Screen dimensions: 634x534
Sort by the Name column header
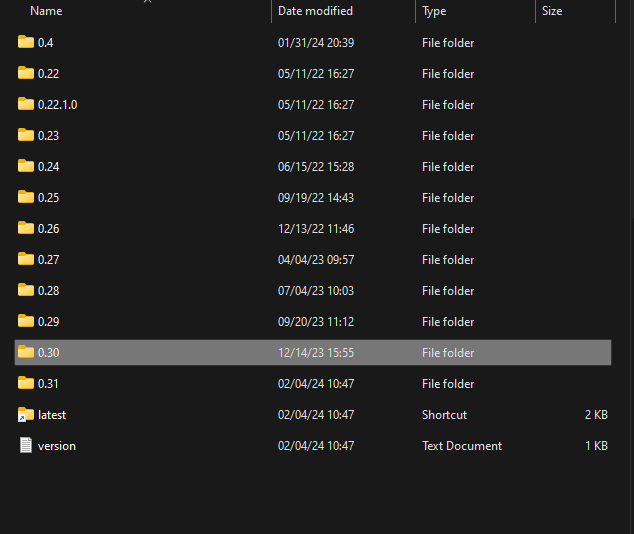coord(46,11)
